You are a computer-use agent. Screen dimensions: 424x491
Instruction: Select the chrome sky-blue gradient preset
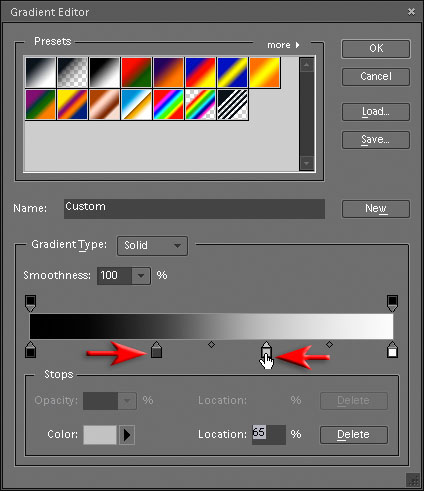tap(136, 104)
